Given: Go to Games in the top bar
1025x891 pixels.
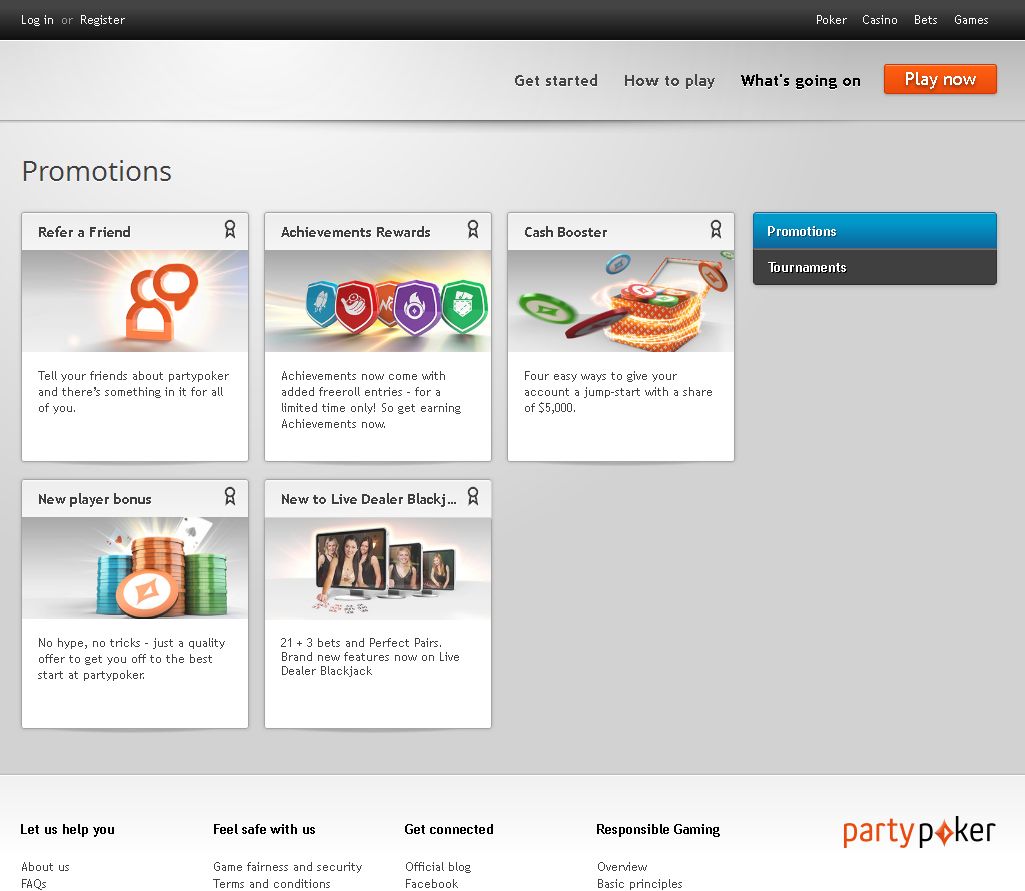Looking at the screenshot, I should pos(971,20).
